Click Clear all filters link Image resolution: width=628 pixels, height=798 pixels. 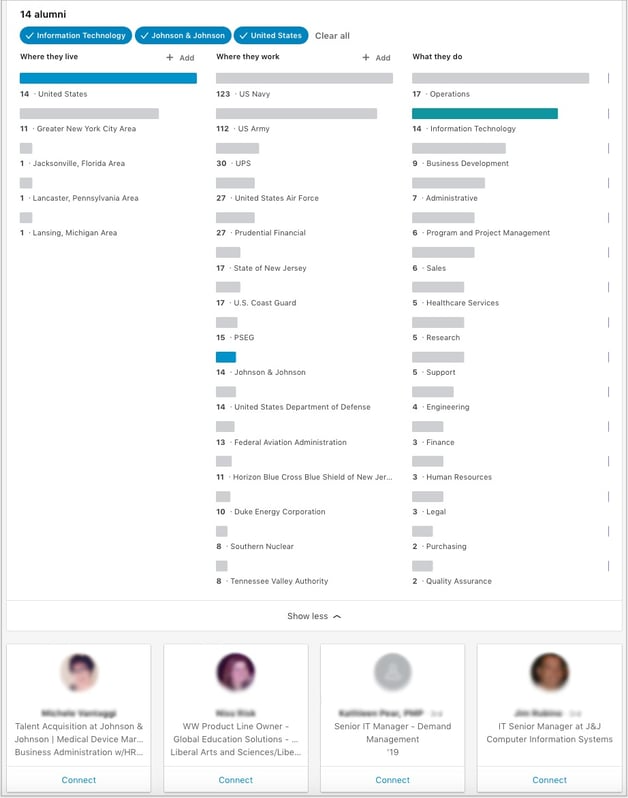point(332,36)
